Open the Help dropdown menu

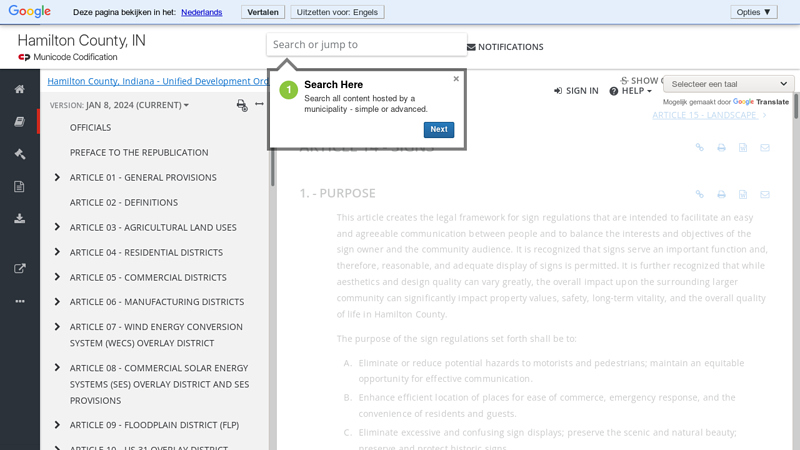click(631, 91)
